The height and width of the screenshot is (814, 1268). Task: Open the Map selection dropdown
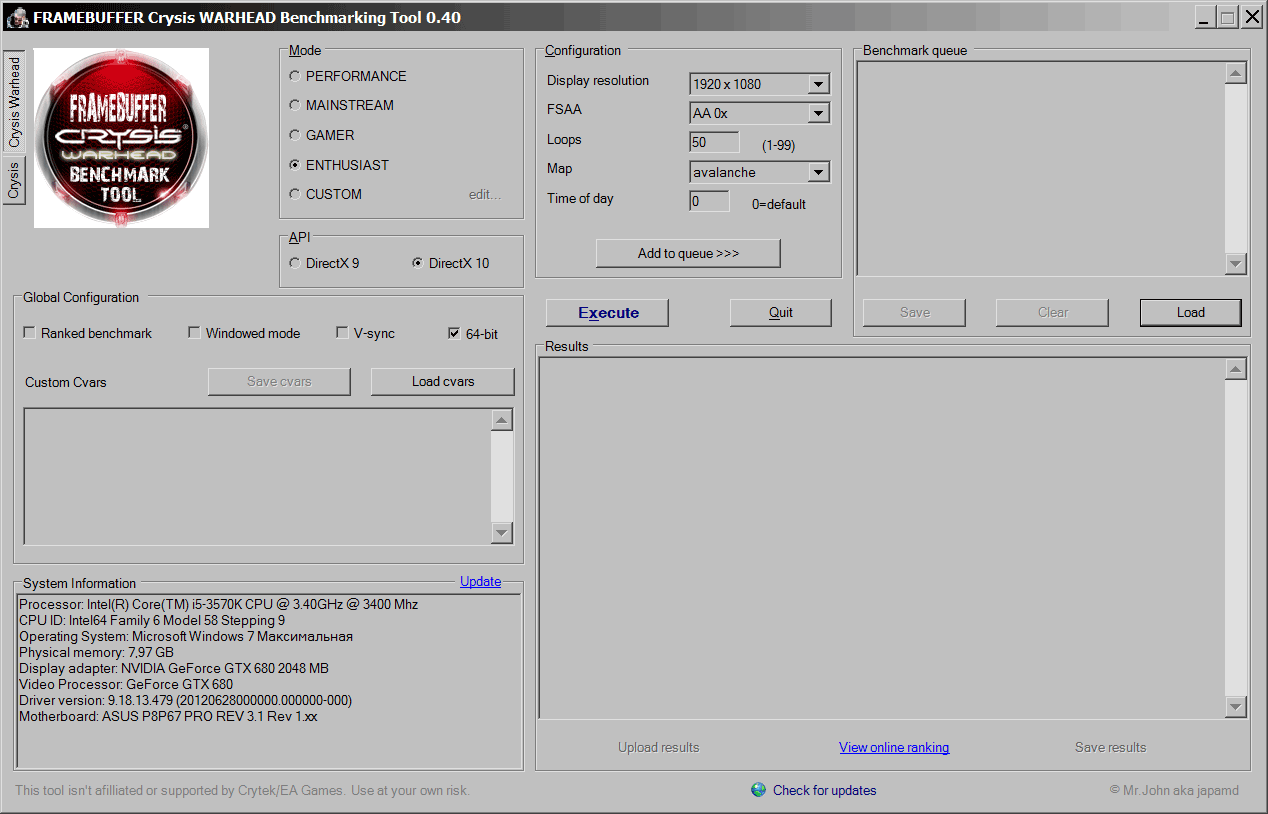[818, 172]
